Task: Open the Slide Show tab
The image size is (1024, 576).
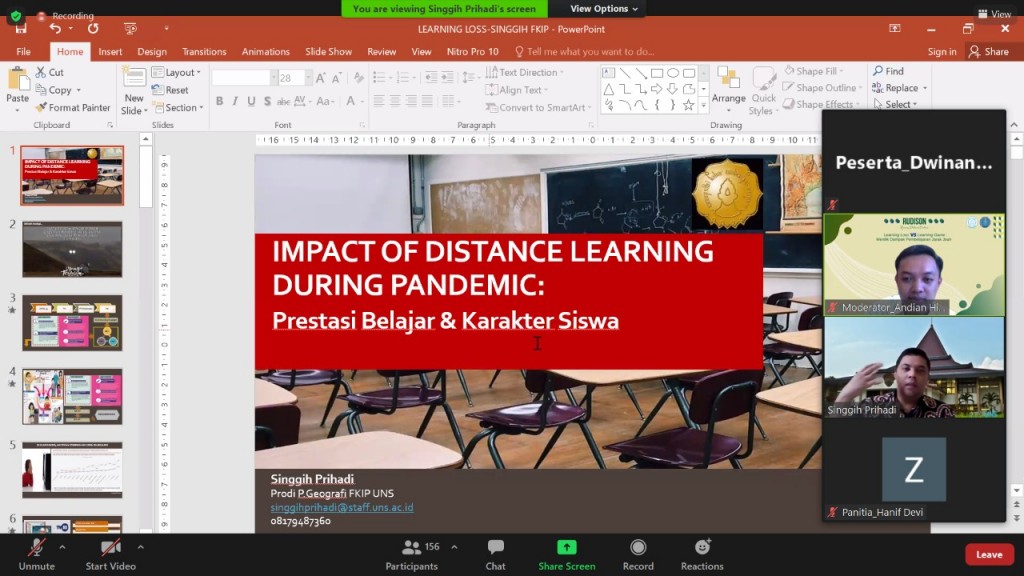Action: coord(328,52)
